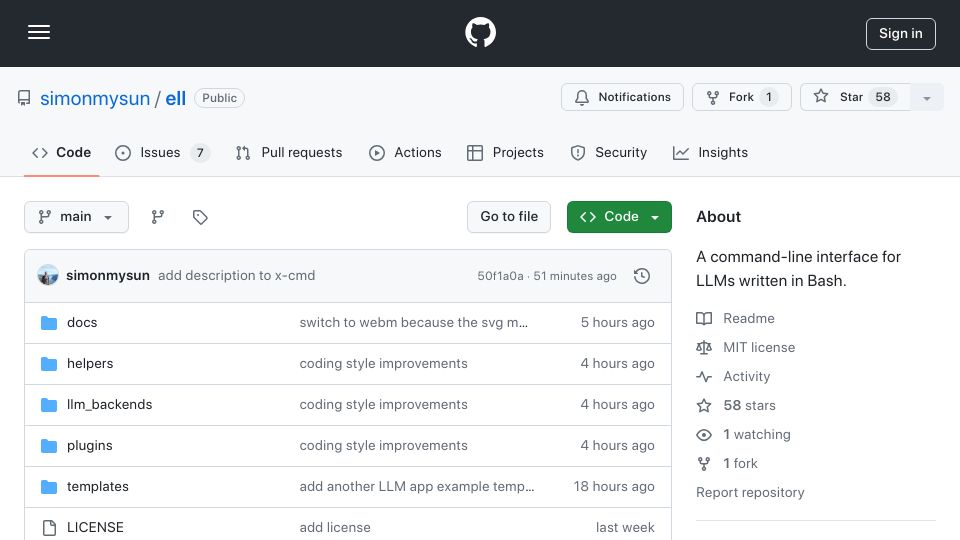The image size is (960, 540).
Task: Open the main branch selector dropdown
Action: (x=77, y=217)
